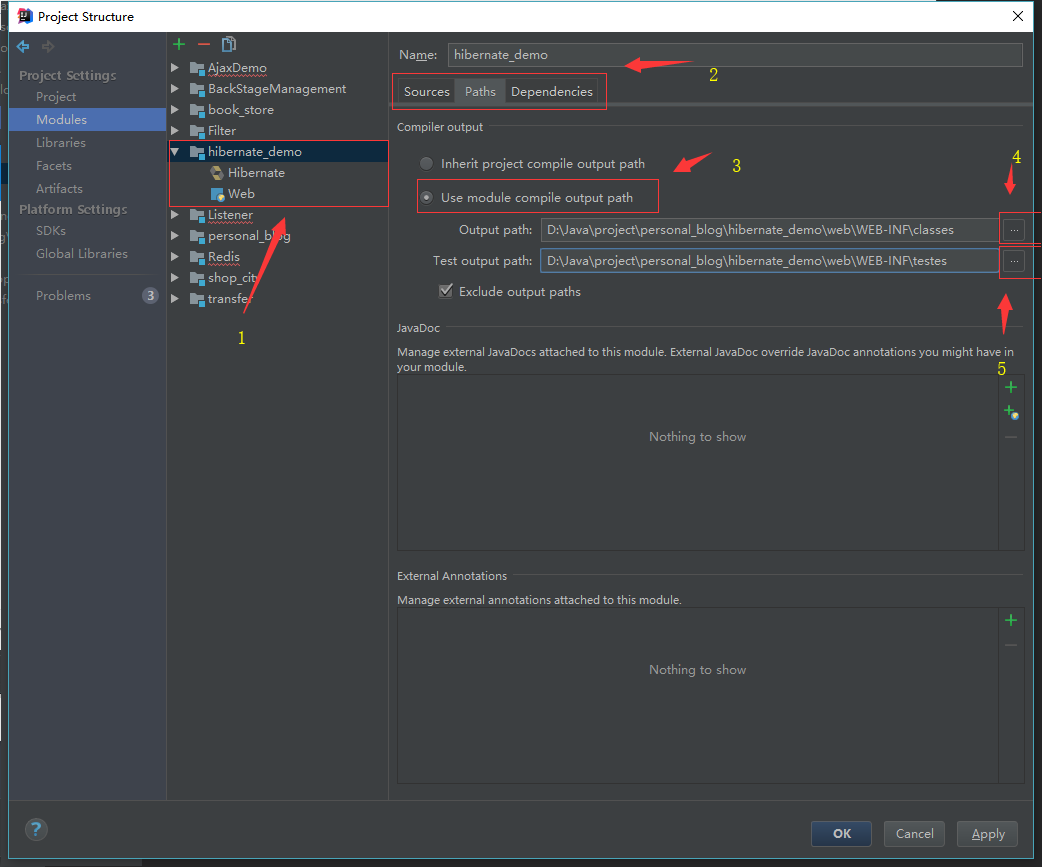Toggle Exclude output paths checkbox
1042x867 pixels.
click(x=446, y=292)
